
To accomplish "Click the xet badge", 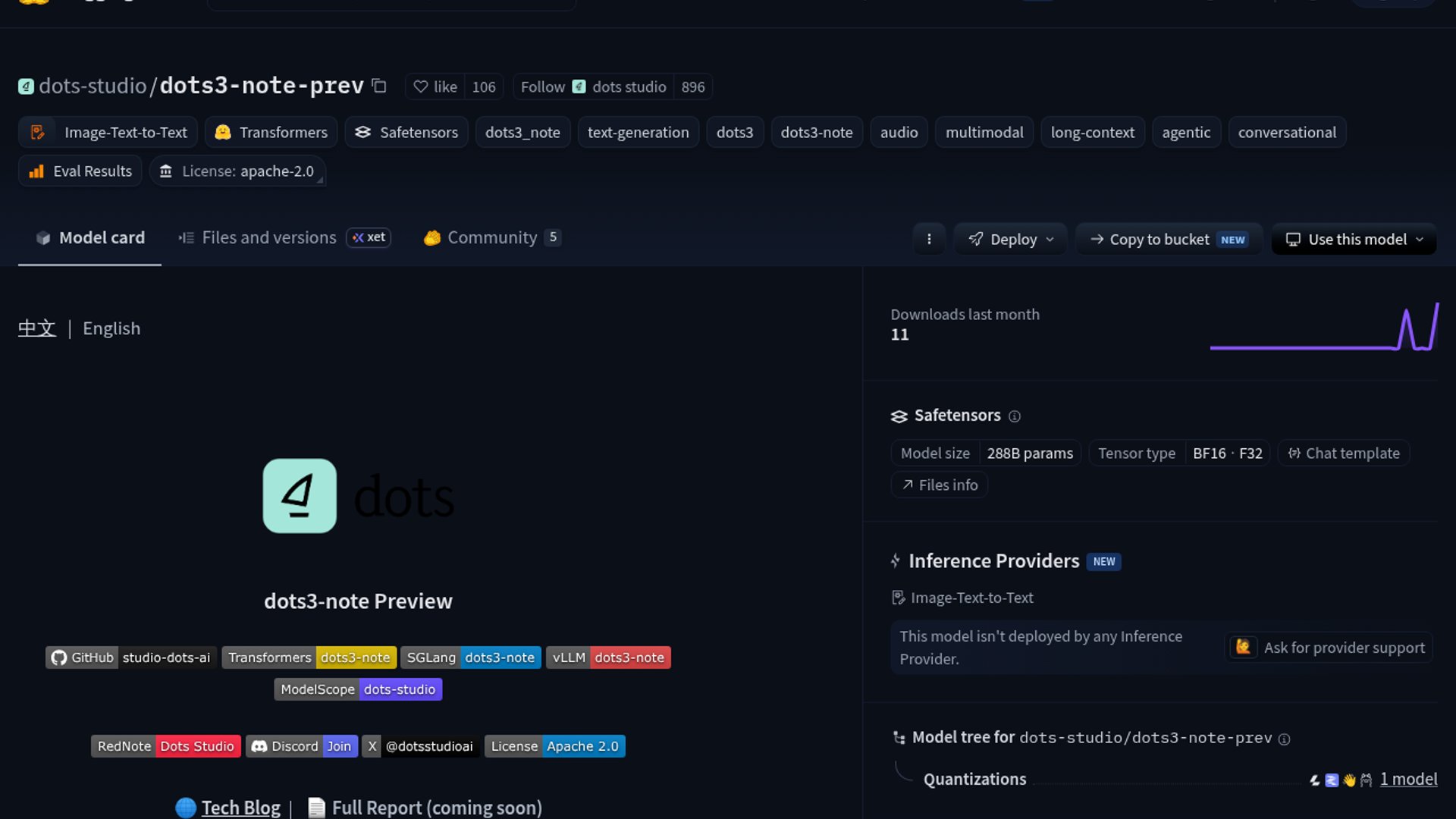I will 369,237.
